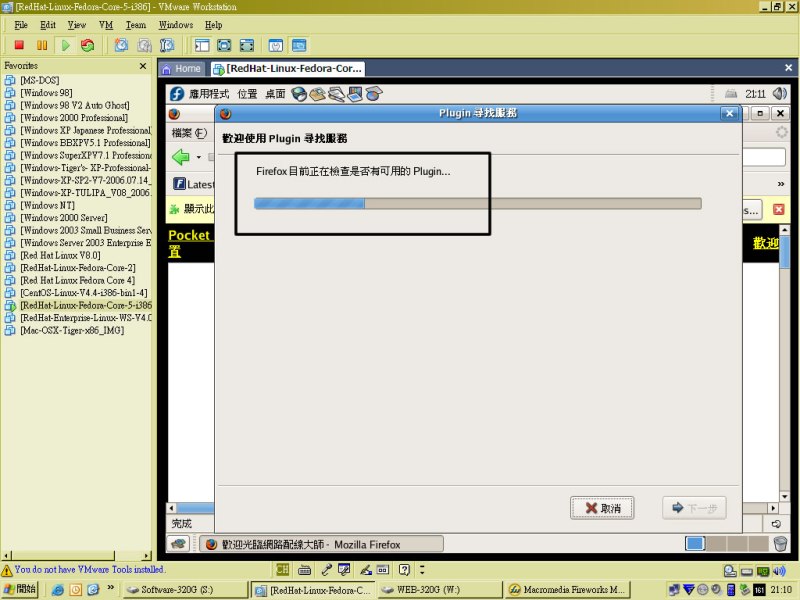Click Macromedia Fireworks taskbar button
Viewport: 800px width, 600px height.
pos(568,589)
